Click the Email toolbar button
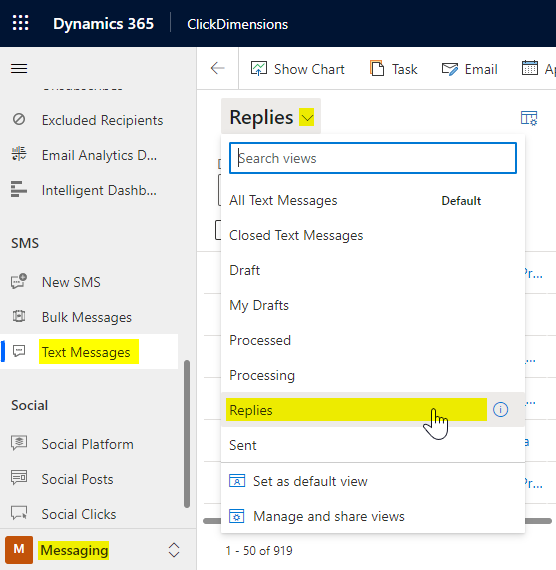Screen dimensions: 556x570 click(469, 69)
